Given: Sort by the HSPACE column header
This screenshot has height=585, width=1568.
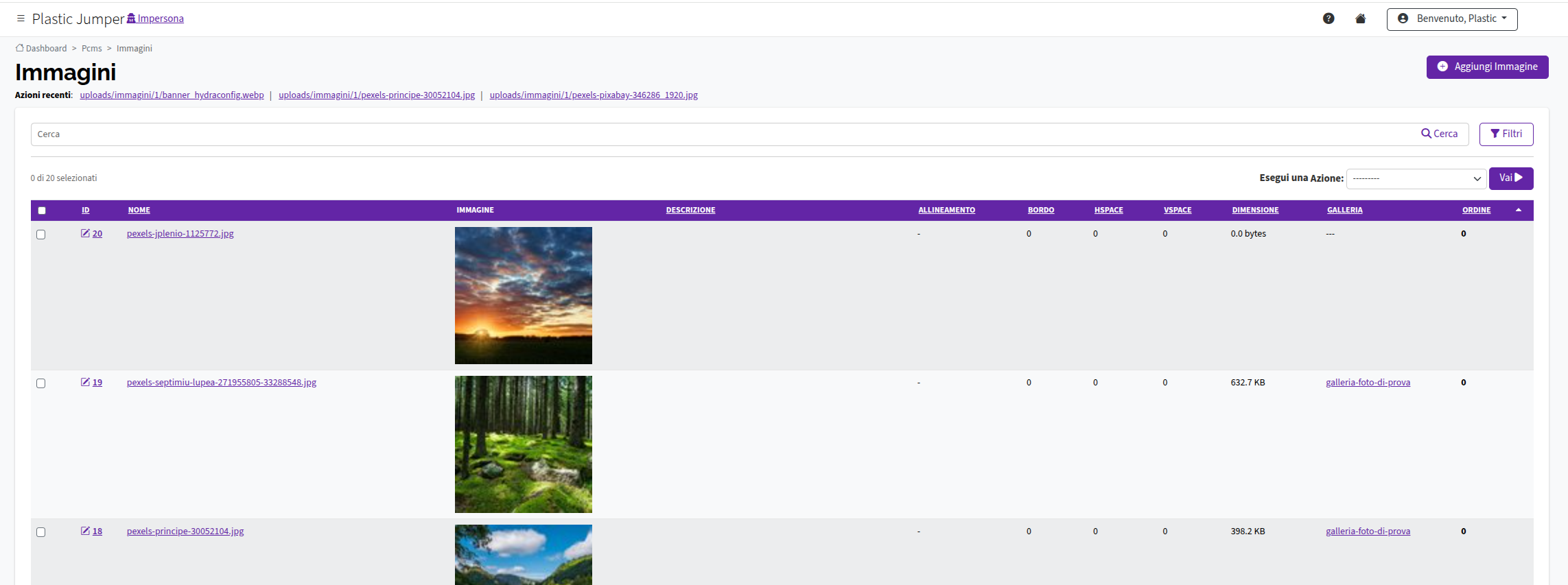Looking at the screenshot, I should tap(1108, 211).
